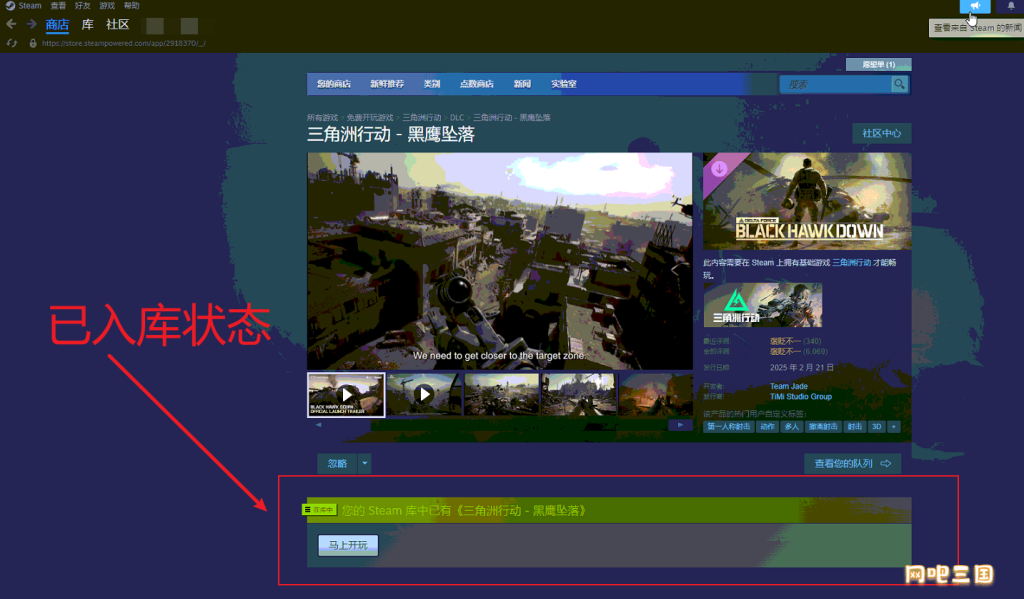Open 实验室 in the store nav
Viewport: 1024px width, 599px height.
[564, 84]
